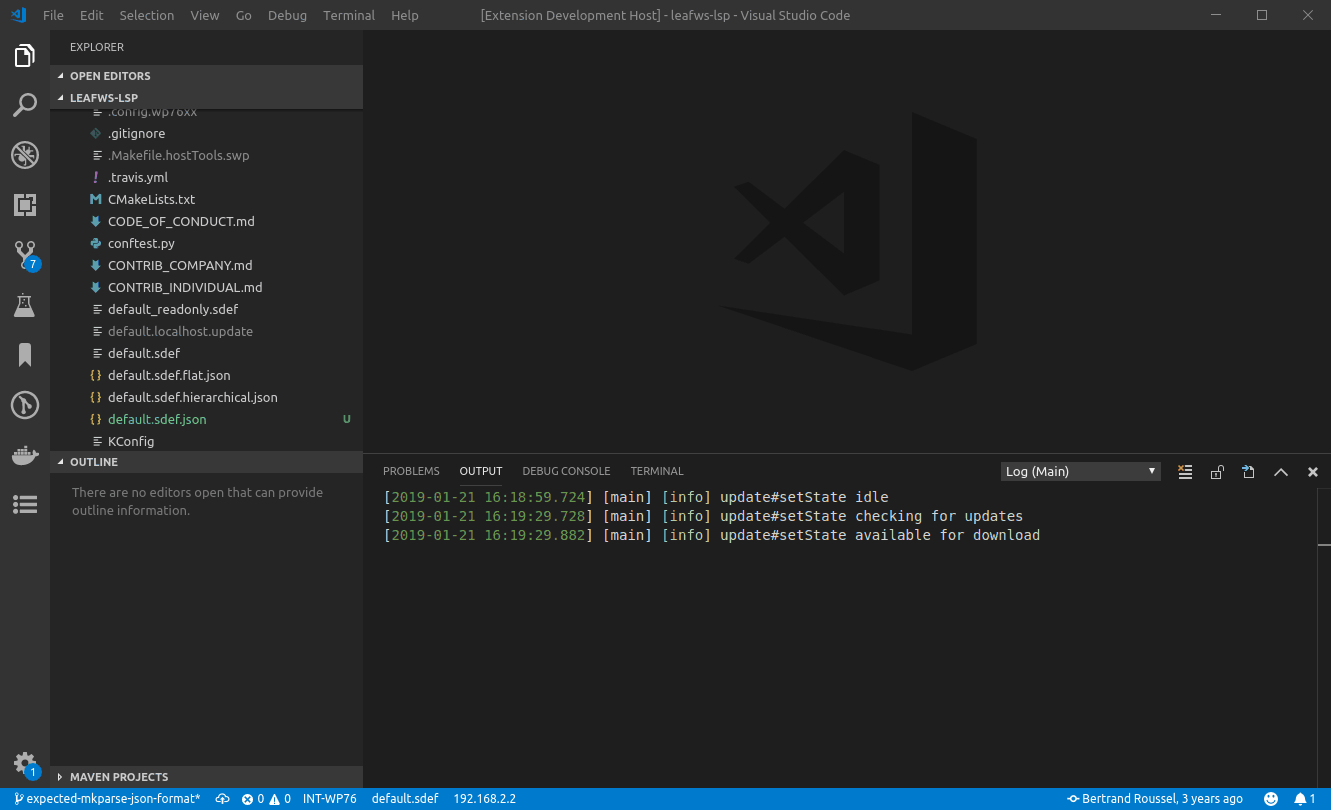Open the log output file icon

1249,472
